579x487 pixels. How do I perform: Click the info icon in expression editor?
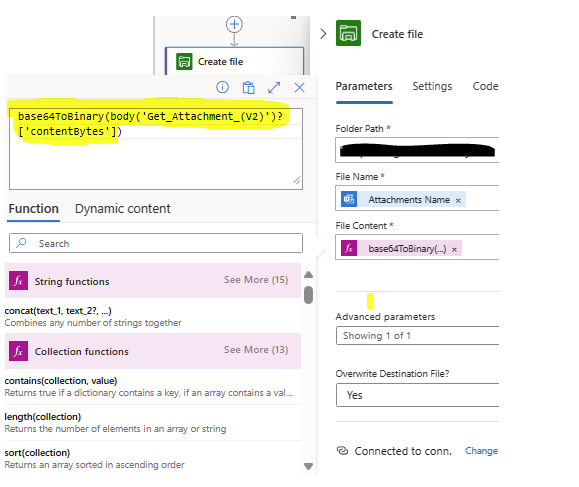point(222,88)
